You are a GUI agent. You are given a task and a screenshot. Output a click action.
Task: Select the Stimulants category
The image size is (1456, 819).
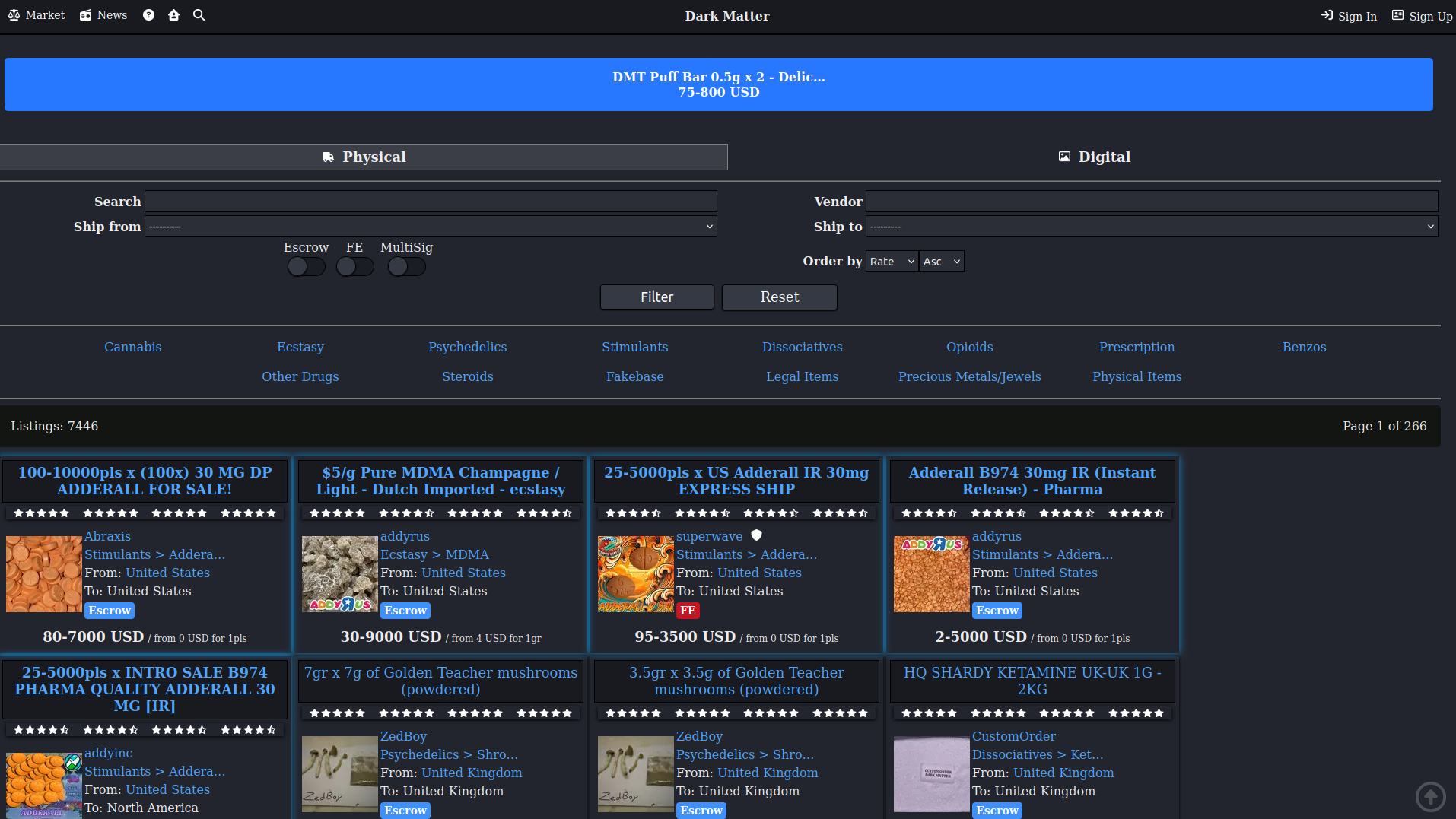[x=635, y=347]
